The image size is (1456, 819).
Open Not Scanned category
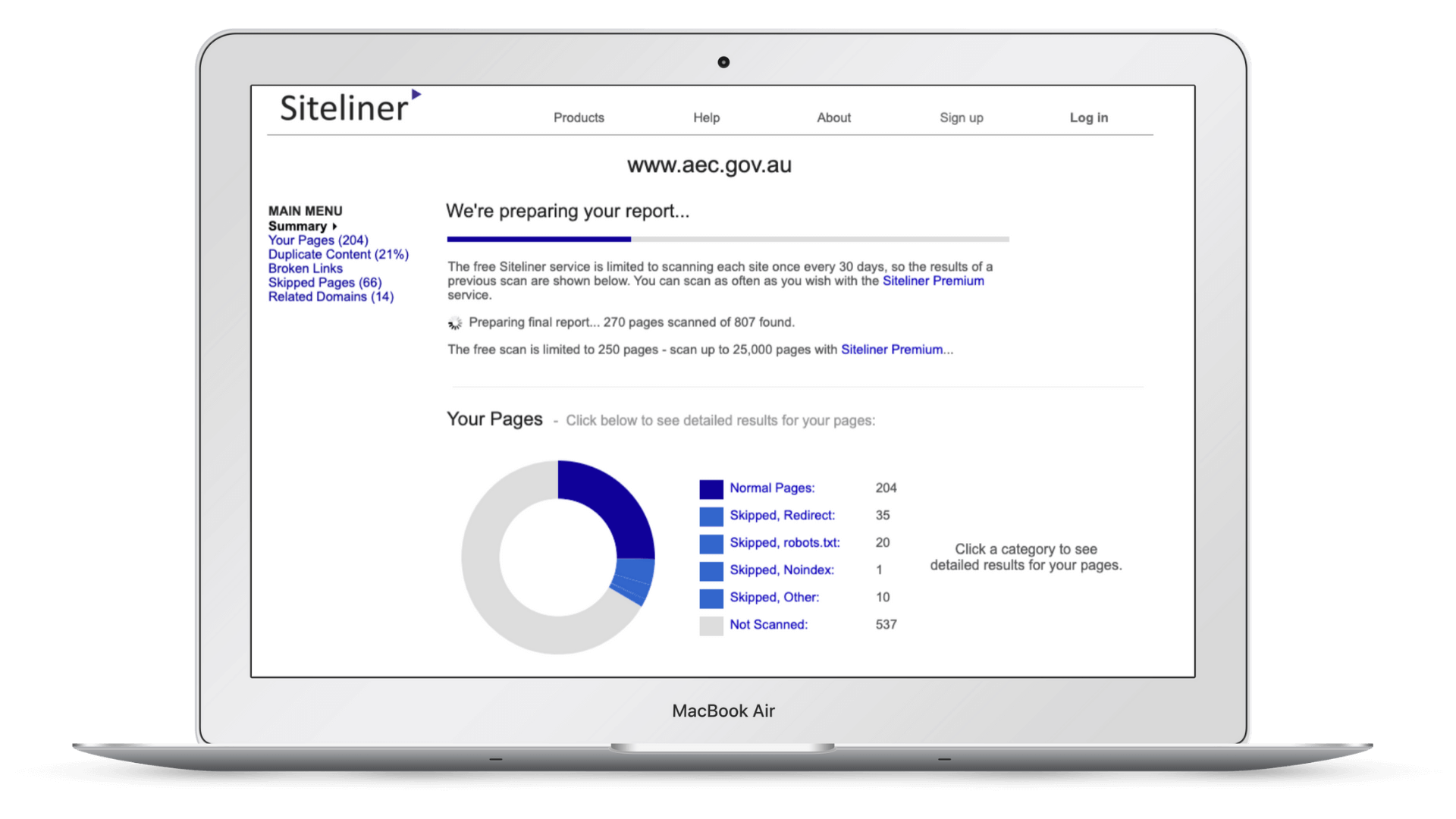click(768, 625)
